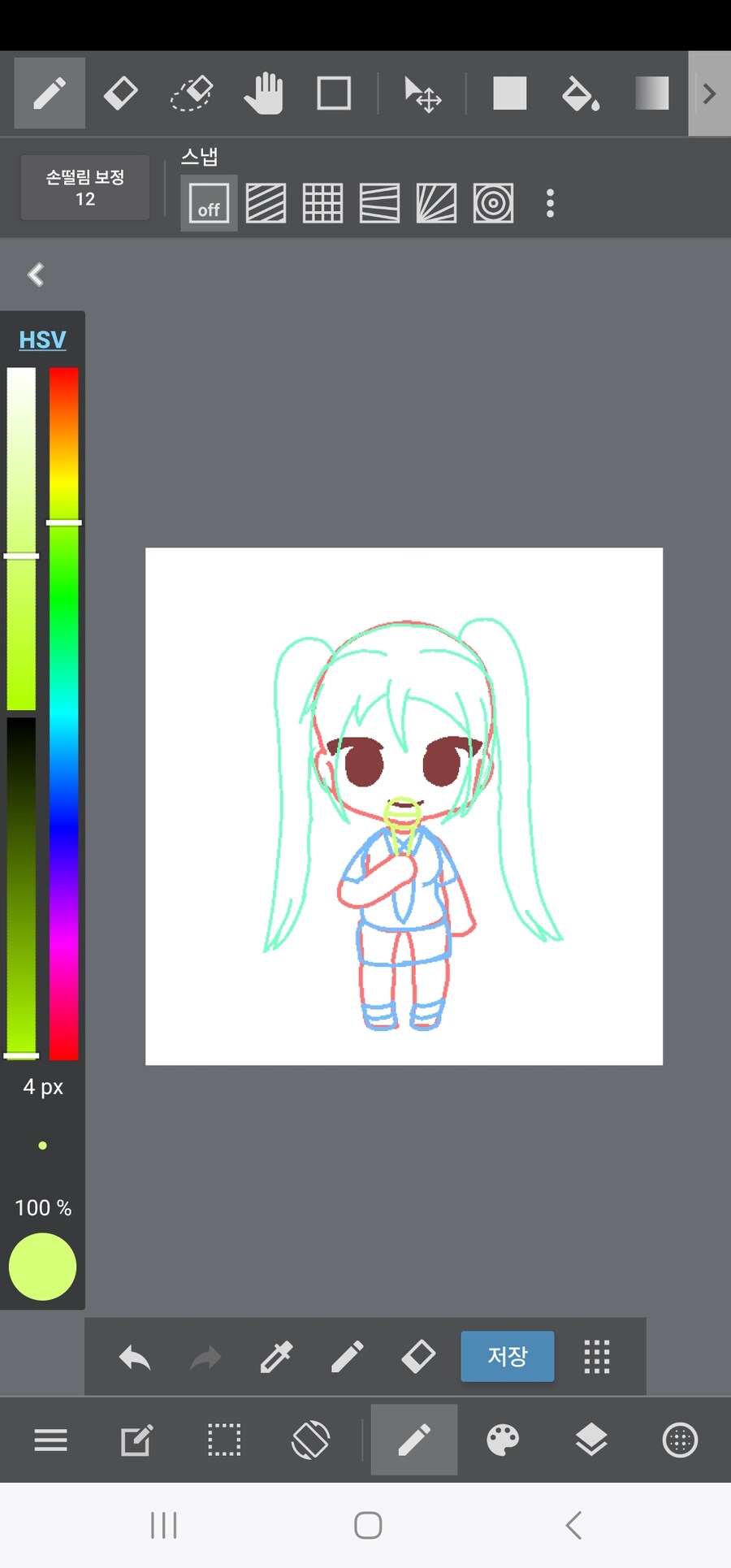Enable grid snap
731x1568 pixels.
[322, 203]
